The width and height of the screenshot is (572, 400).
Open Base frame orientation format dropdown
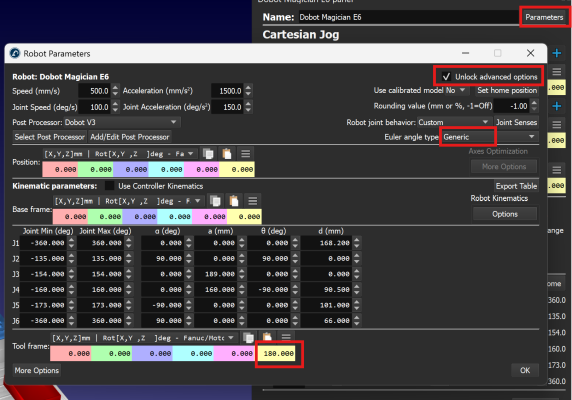coord(129,201)
